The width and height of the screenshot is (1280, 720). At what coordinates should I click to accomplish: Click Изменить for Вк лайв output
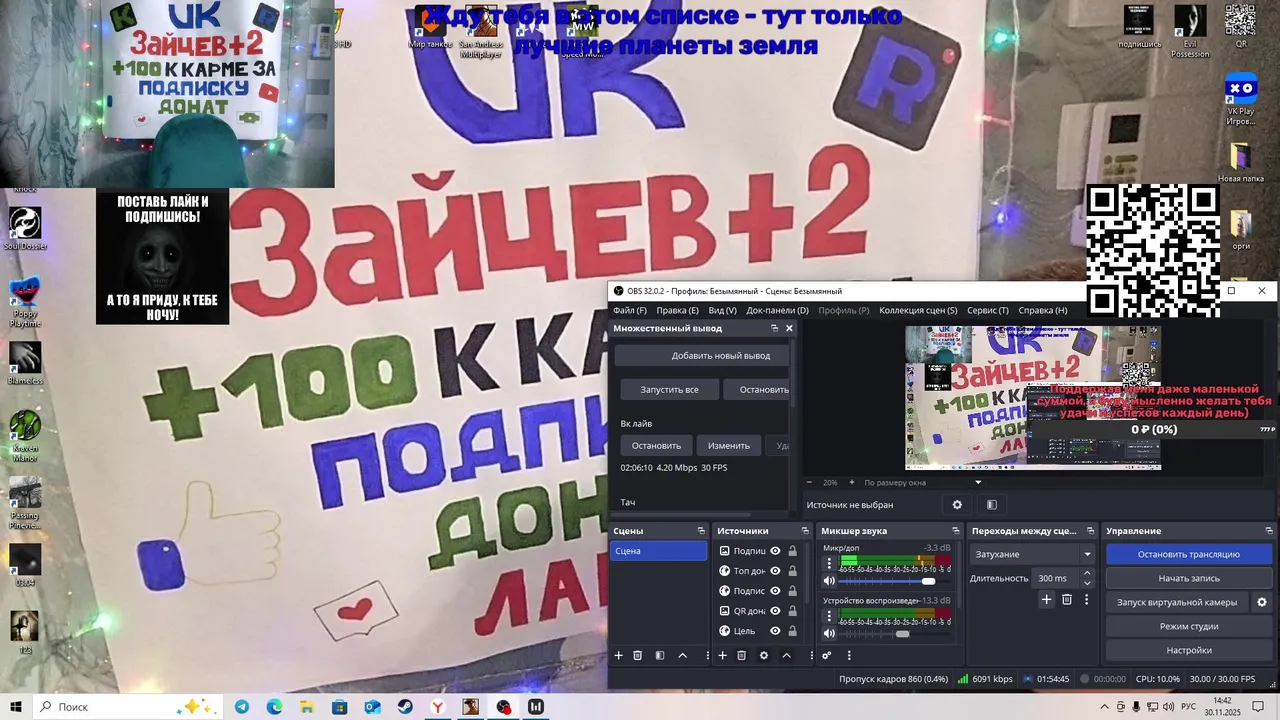728,445
